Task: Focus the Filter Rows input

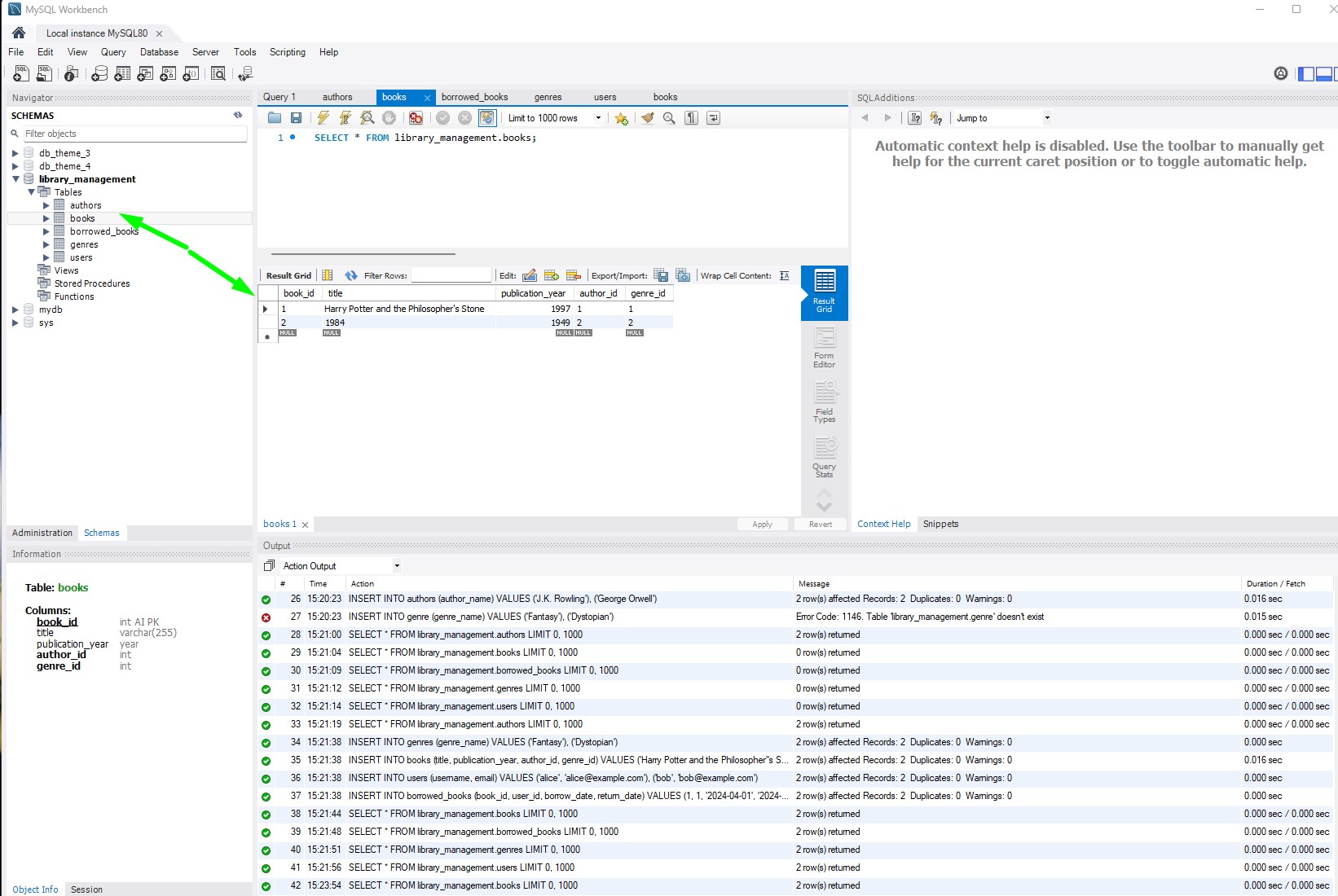Action: click(451, 275)
